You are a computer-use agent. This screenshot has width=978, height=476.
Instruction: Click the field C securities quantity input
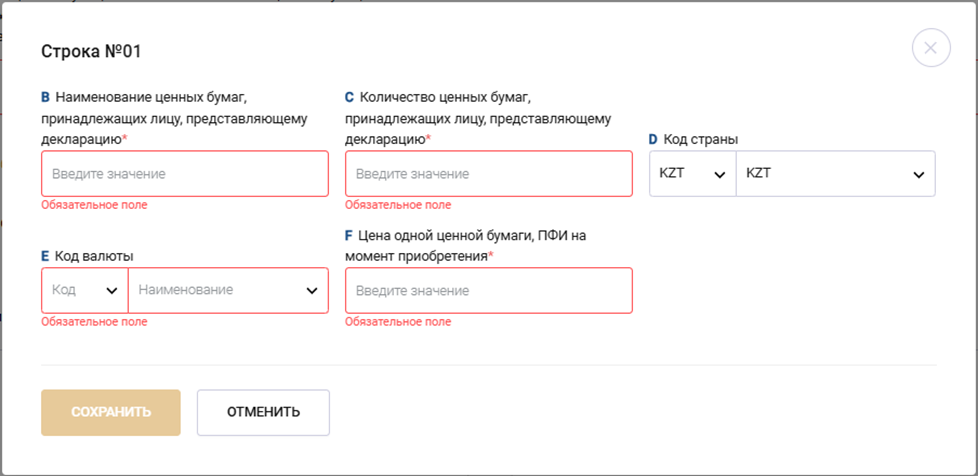(488, 174)
